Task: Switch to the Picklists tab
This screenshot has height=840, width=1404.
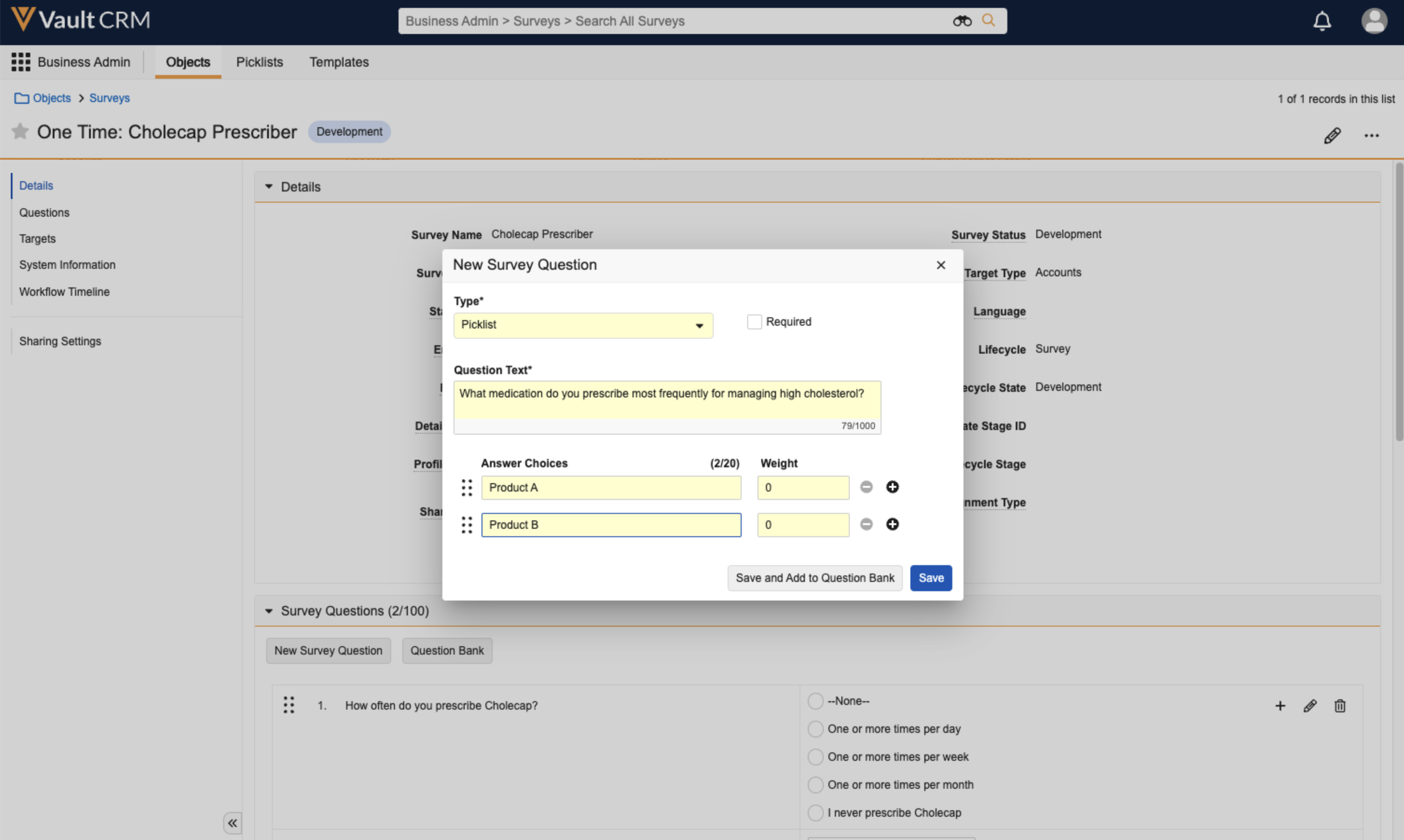Action: coord(259,61)
